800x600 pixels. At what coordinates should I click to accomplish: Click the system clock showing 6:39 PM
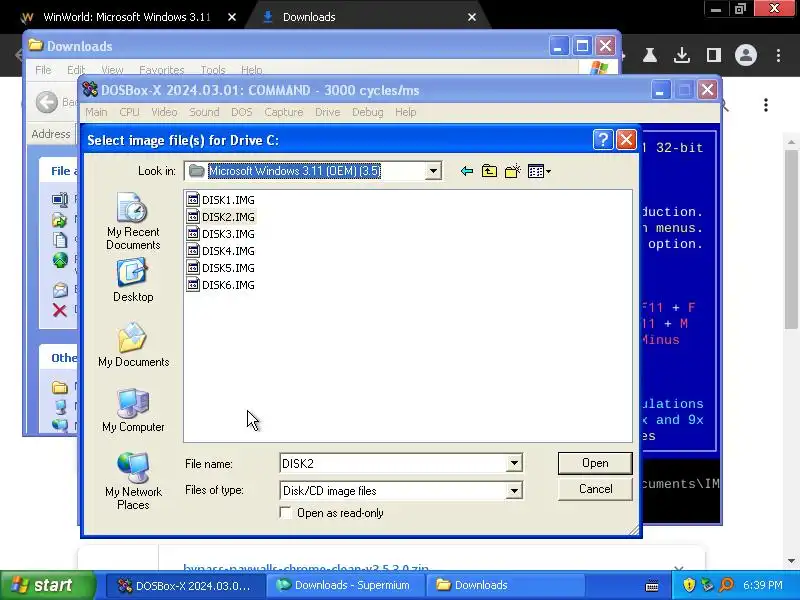[x=763, y=585]
